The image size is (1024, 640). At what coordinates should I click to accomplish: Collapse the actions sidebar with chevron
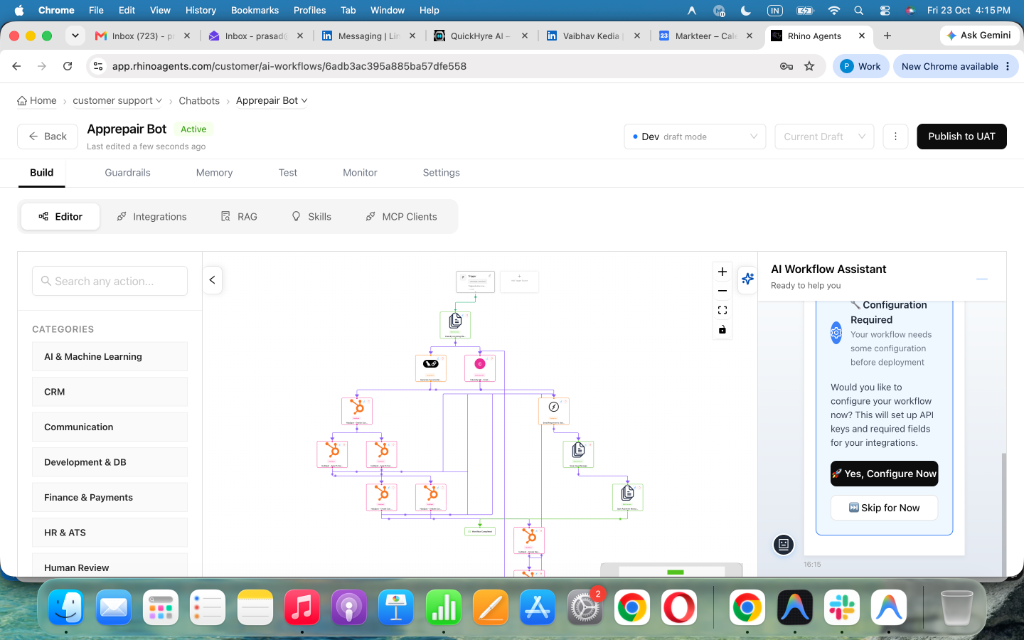[x=212, y=280]
